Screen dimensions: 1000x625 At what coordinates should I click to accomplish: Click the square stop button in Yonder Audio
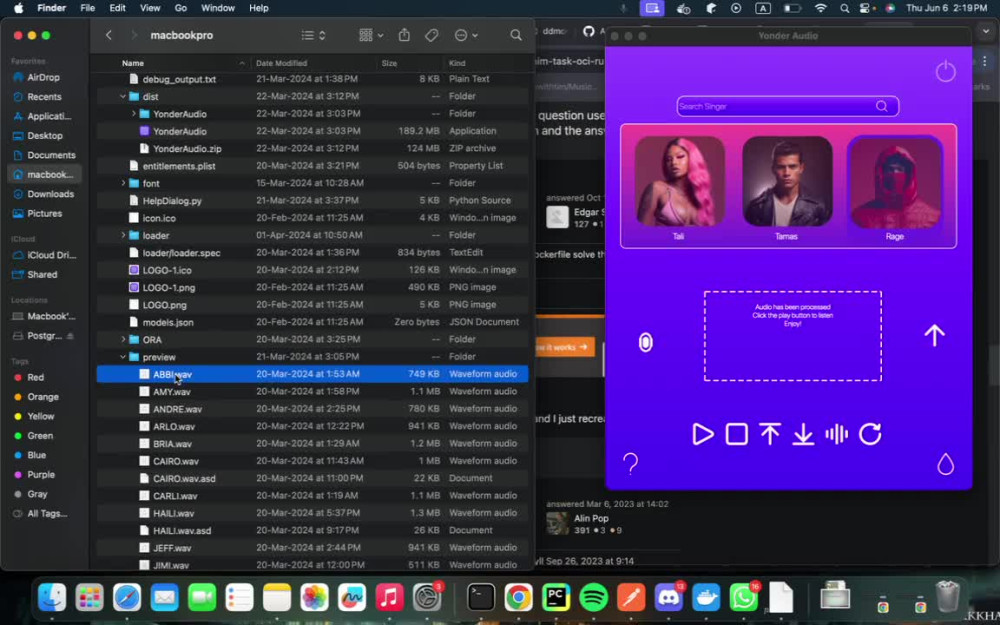tap(737, 434)
